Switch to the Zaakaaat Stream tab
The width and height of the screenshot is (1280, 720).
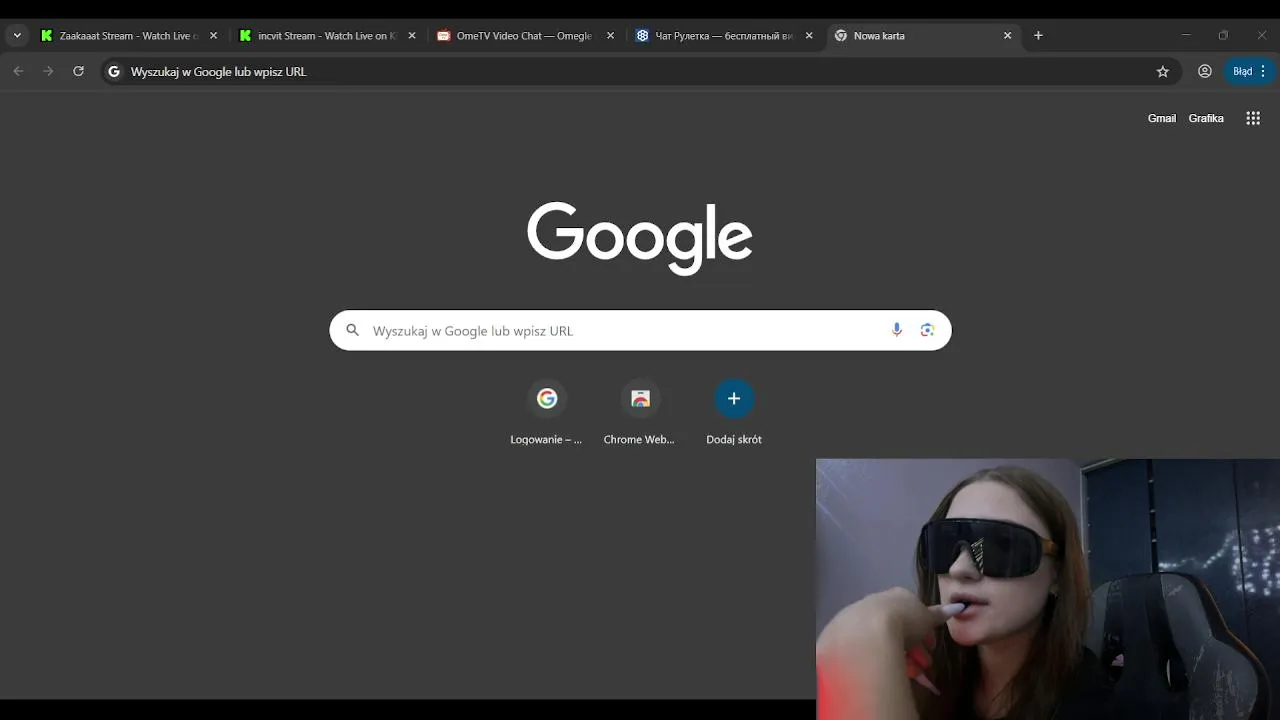(129, 36)
